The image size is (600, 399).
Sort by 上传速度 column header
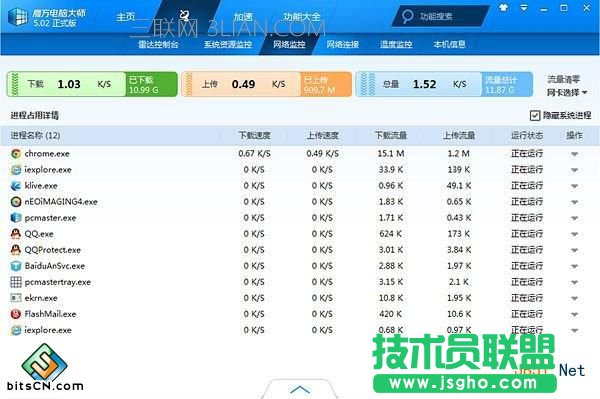323,135
